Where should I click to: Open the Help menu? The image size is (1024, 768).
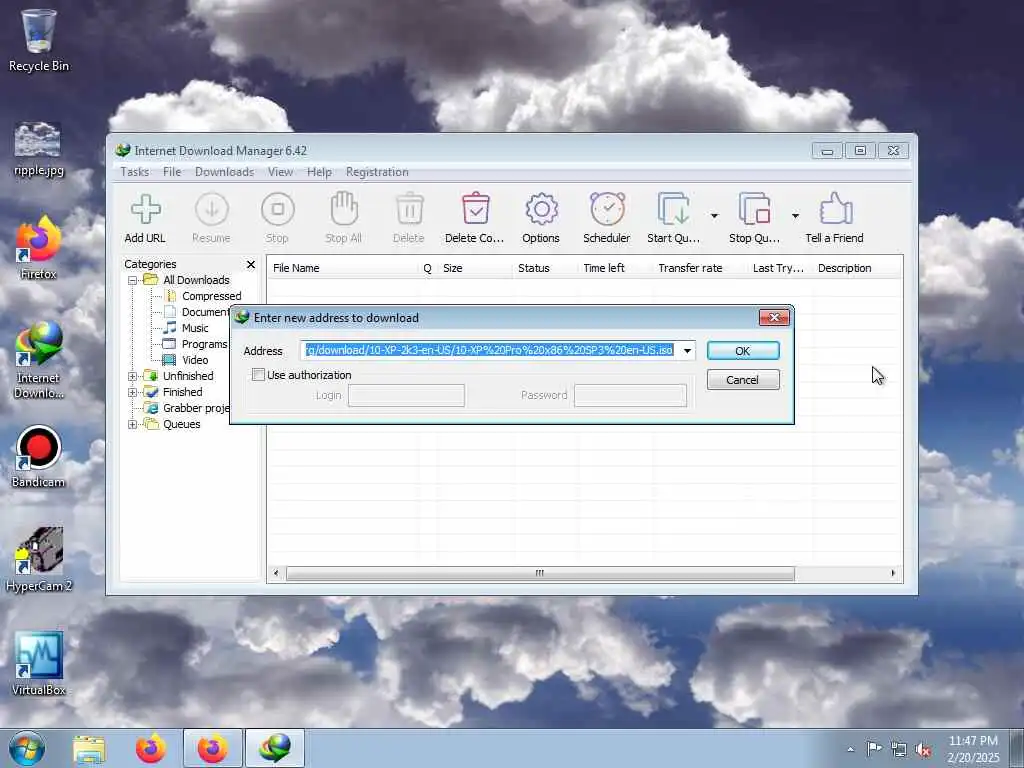coord(319,172)
